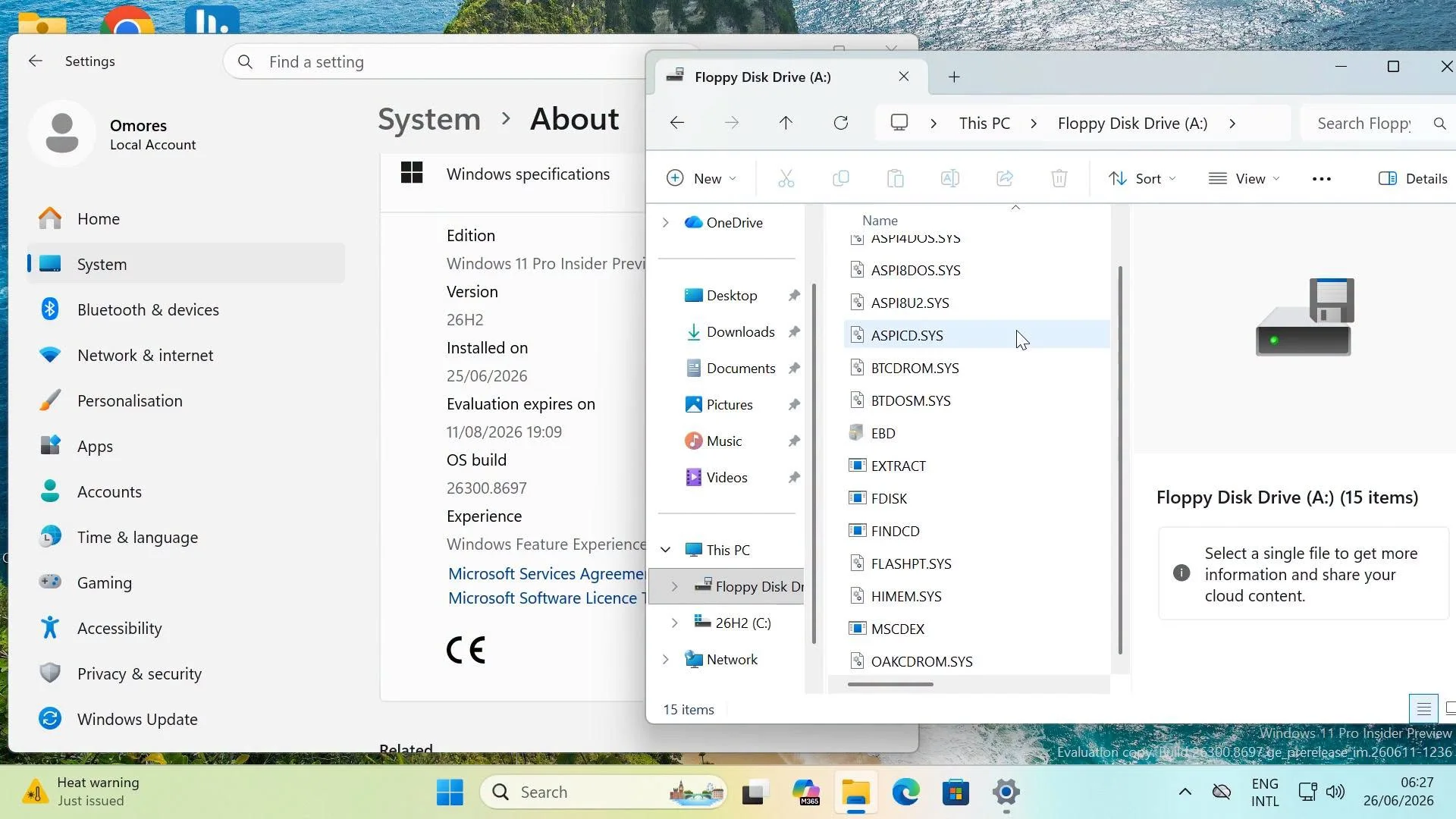Screen dimensions: 1456x819
Task: Go up one folder level in File Explorer
Action: [x=786, y=123]
